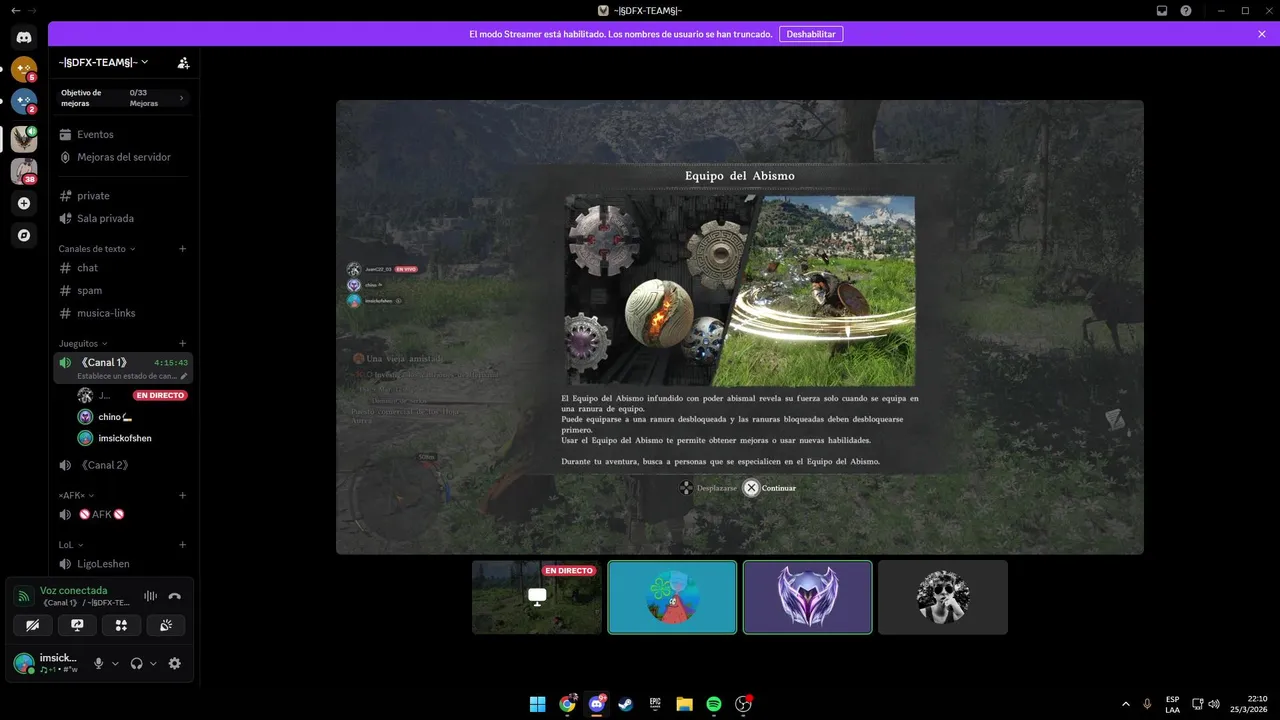Create a channel in Canales de texto

click(182, 249)
